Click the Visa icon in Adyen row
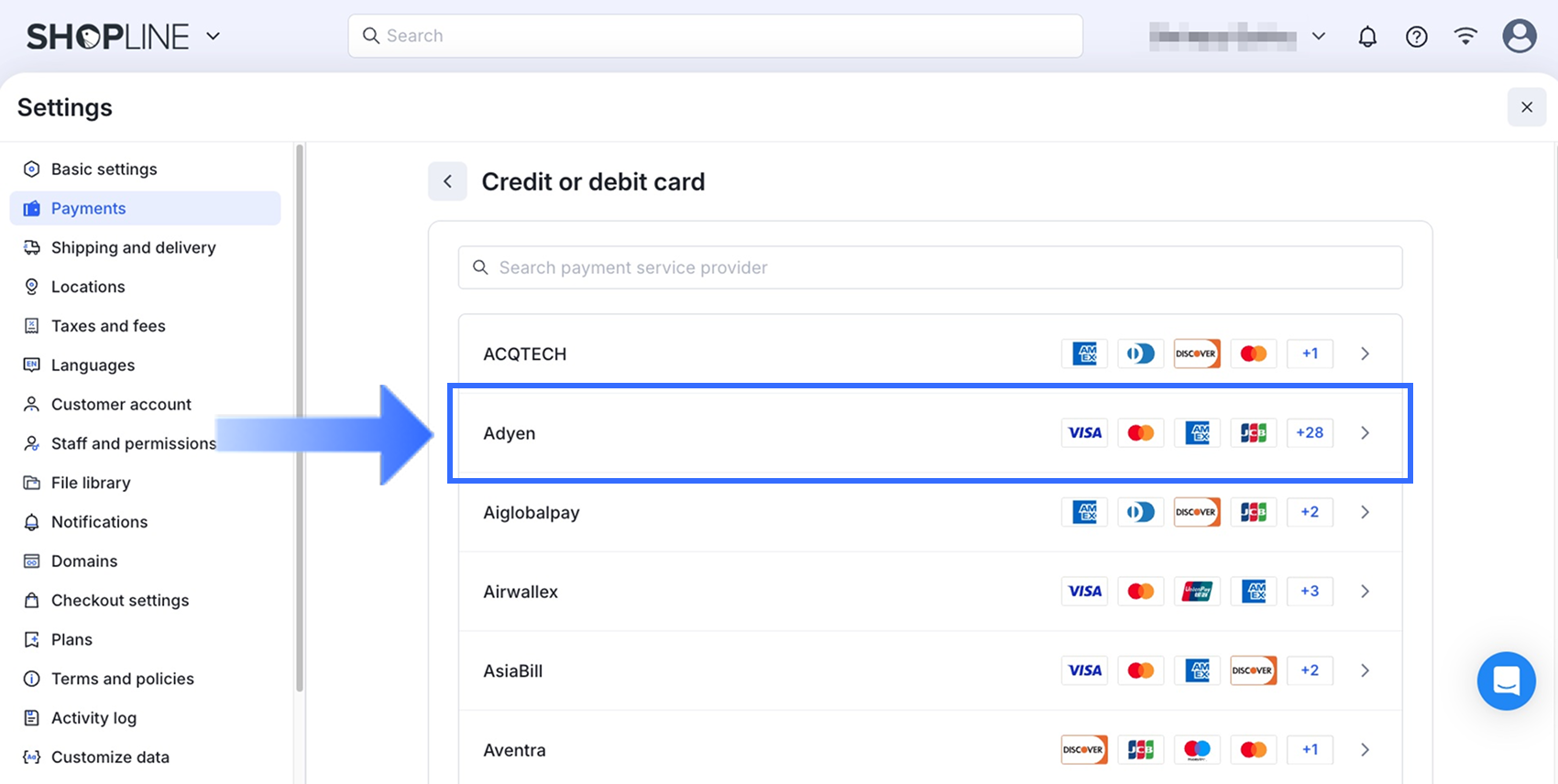The height and width of the screenshot is (784, 1558). click(x=1085, y=433)
